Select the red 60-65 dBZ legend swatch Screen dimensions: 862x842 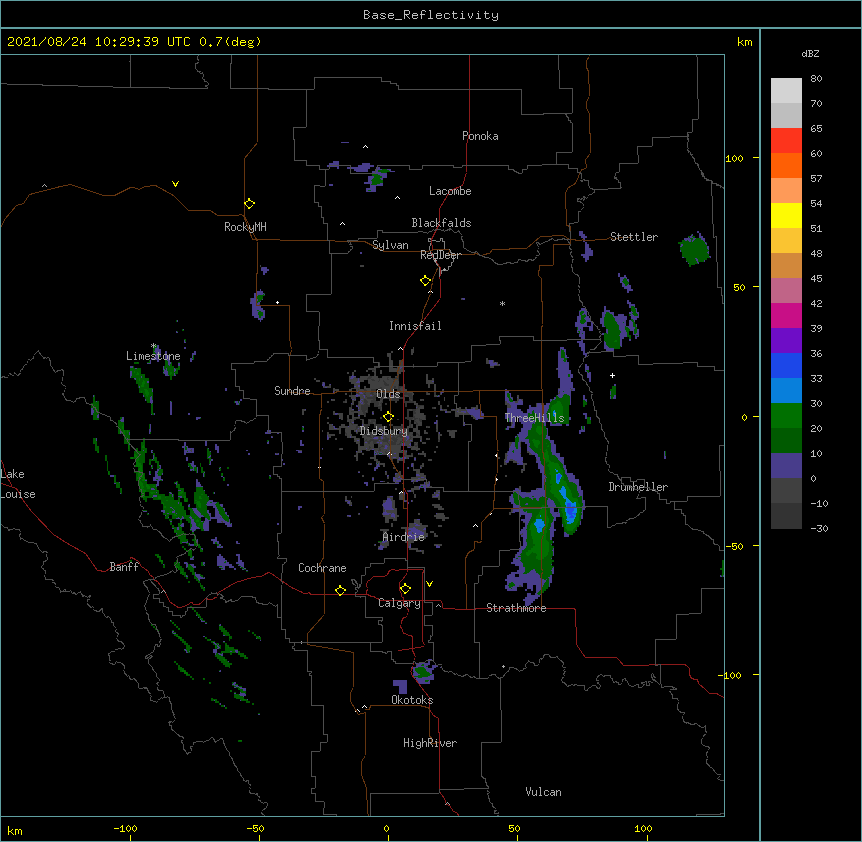(x=786, y=141)
